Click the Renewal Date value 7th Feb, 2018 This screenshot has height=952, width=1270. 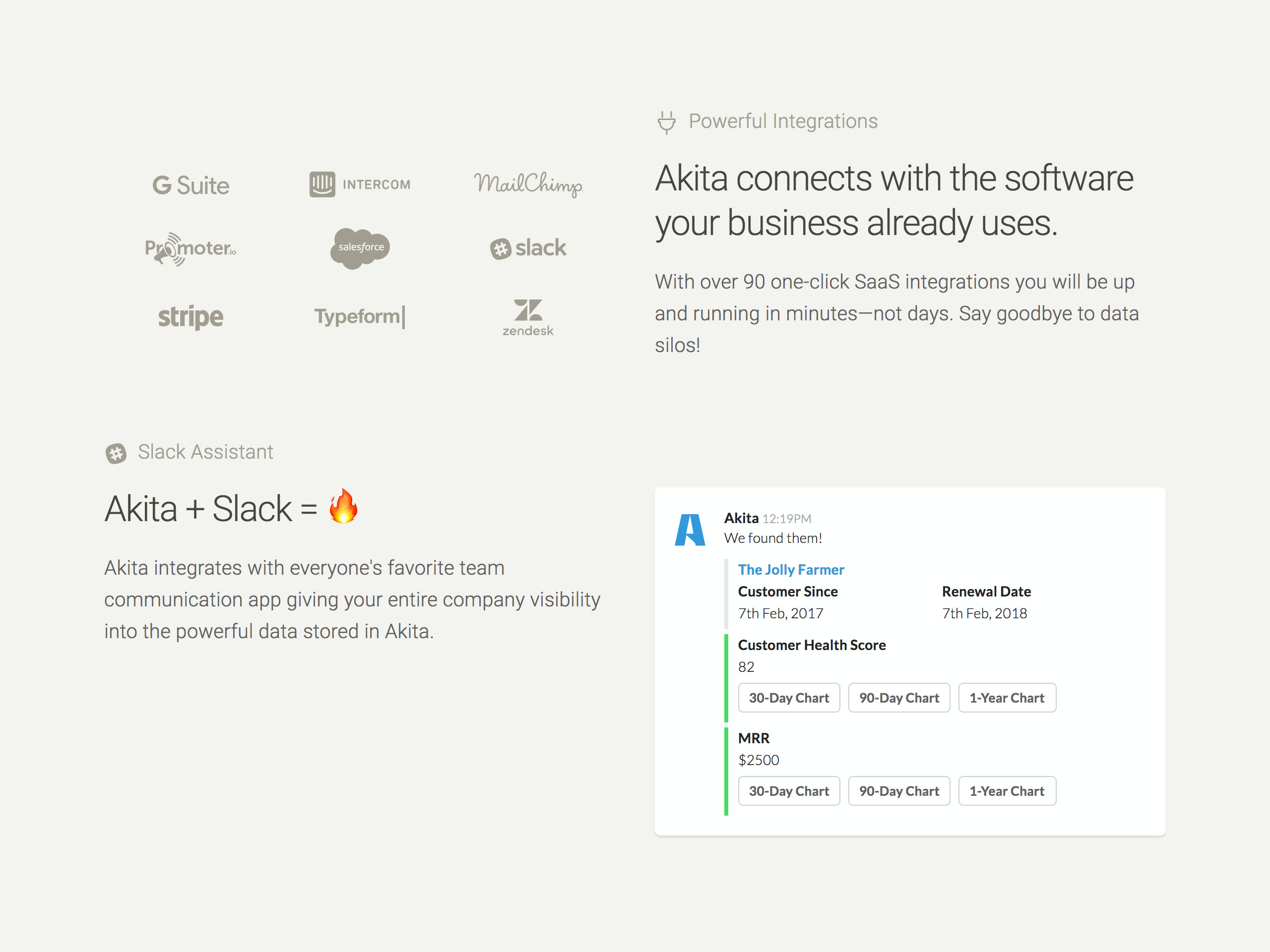[984, 613]
